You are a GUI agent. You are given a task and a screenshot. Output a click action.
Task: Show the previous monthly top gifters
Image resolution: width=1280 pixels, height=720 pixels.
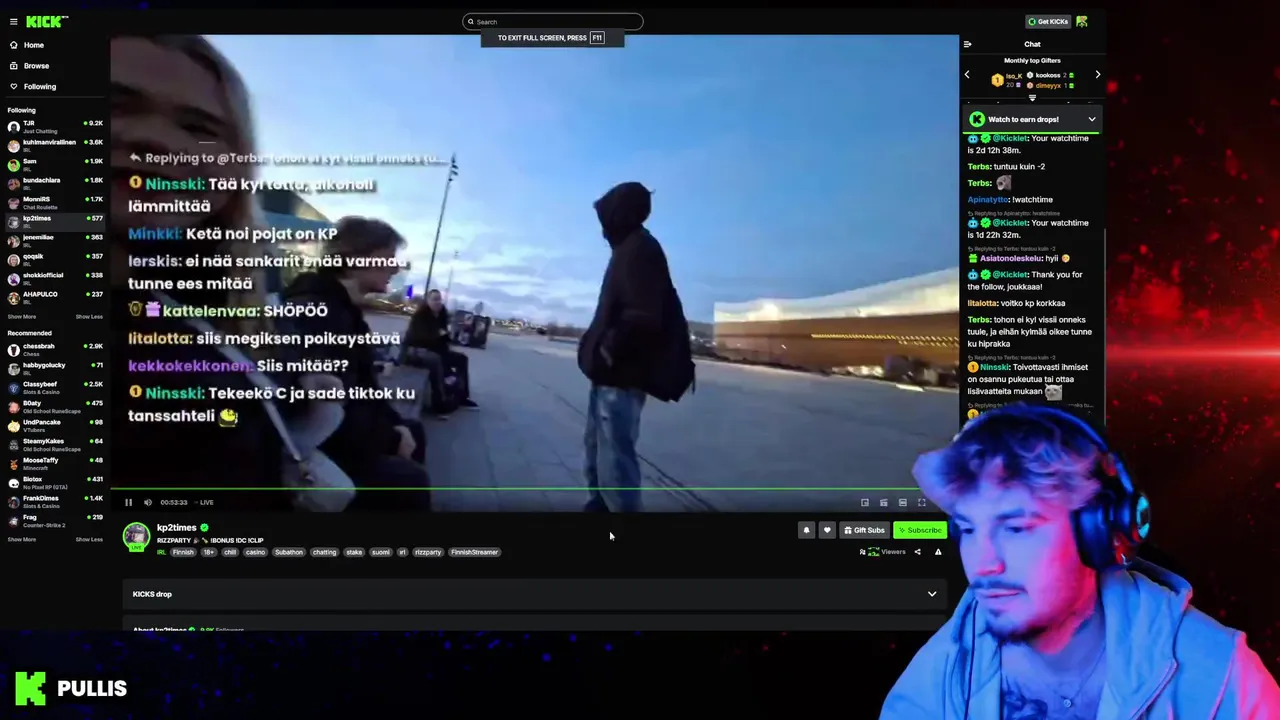[x=967, y=75]
